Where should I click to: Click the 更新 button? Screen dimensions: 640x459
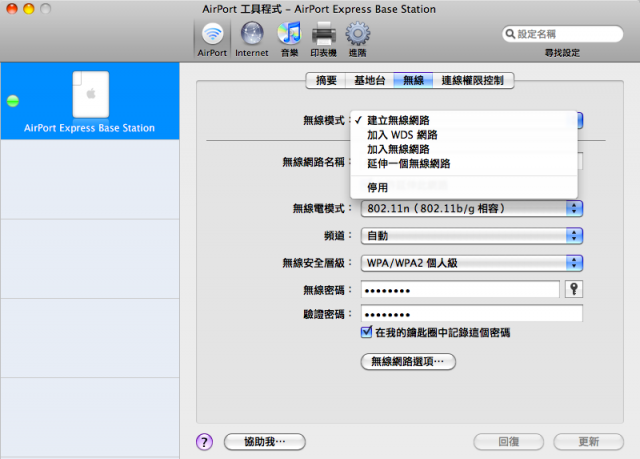tap(589, 441)
